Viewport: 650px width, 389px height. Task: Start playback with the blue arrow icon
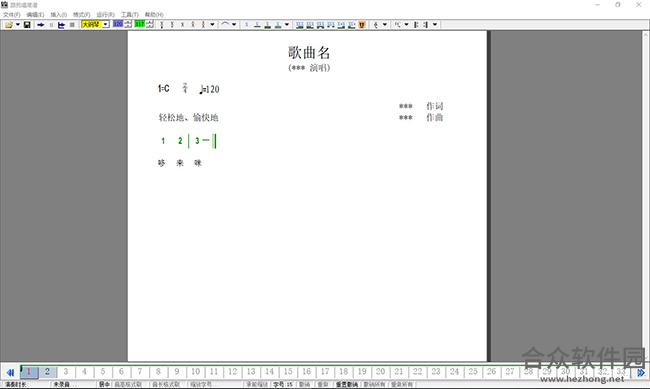point(41,25)
